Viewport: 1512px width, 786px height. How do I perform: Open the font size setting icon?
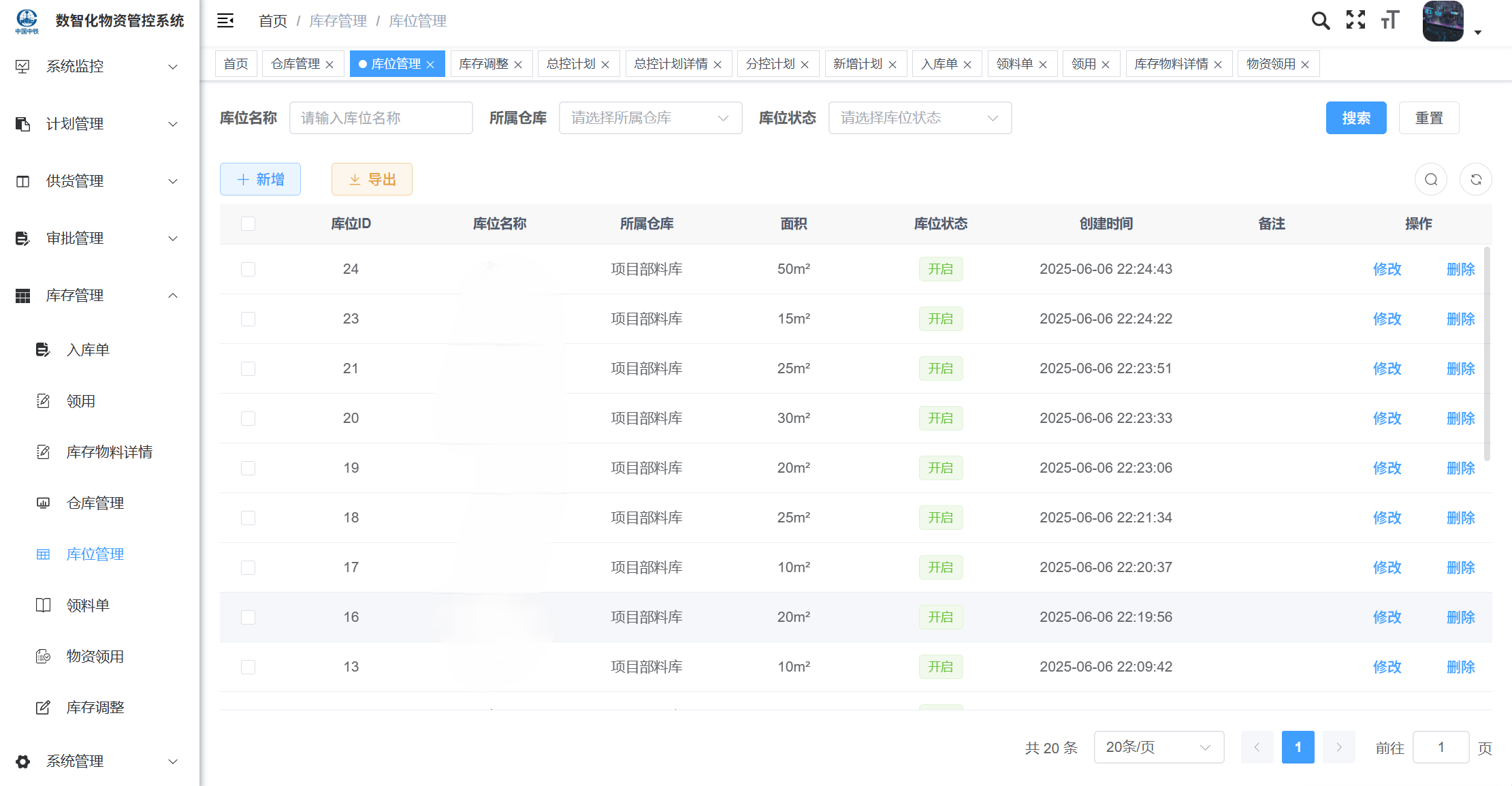pos(1390,20)
